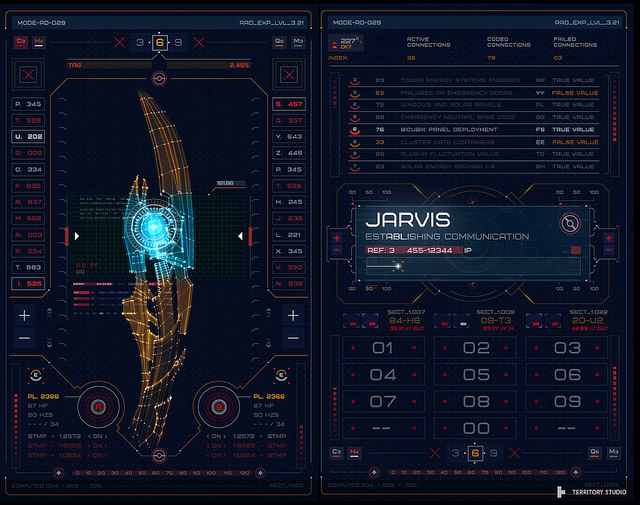Select the S. 457 value box
The image size is (640, 505).
click(289, 104)
